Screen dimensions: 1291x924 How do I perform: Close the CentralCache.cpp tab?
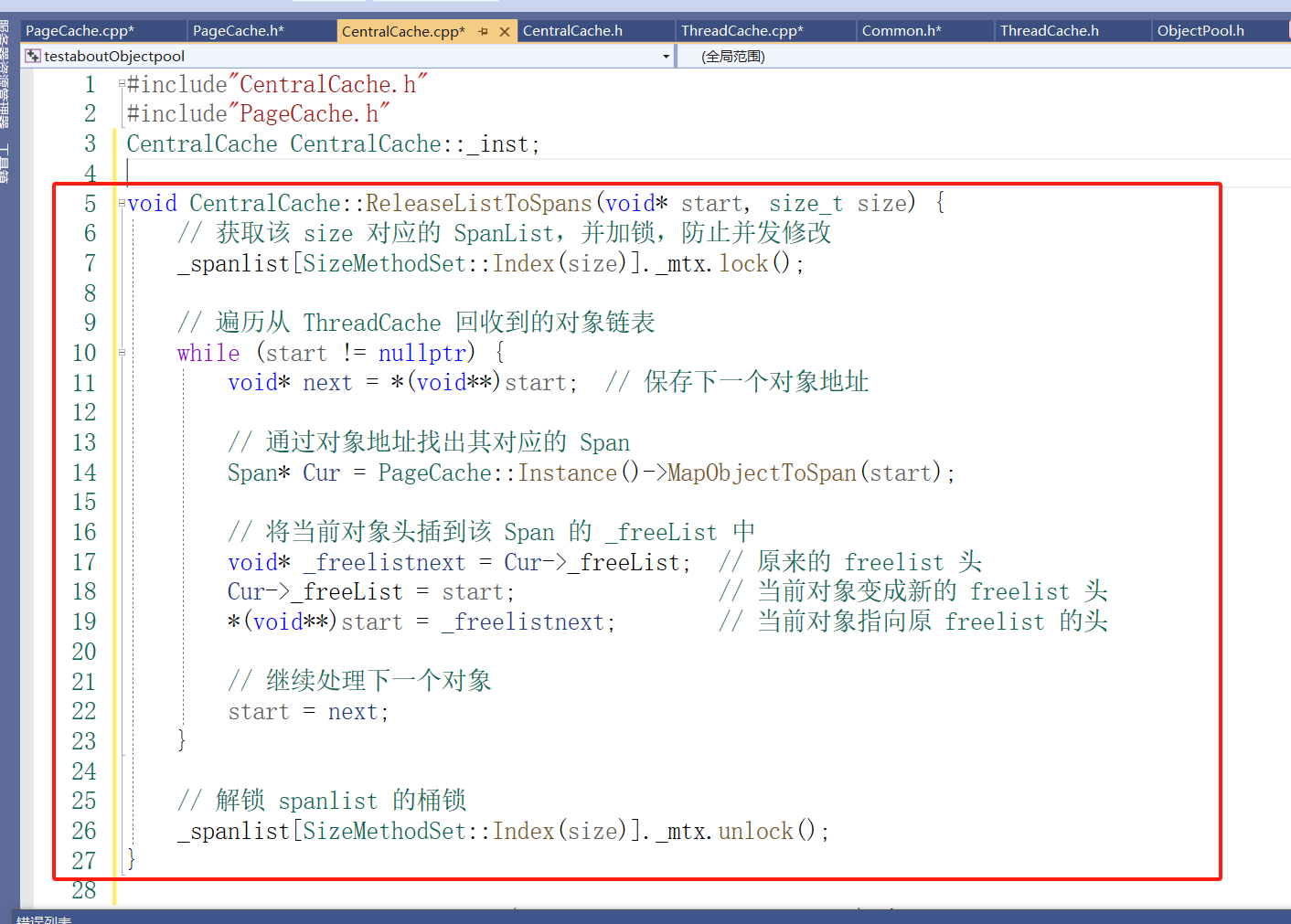coord(505,31)
